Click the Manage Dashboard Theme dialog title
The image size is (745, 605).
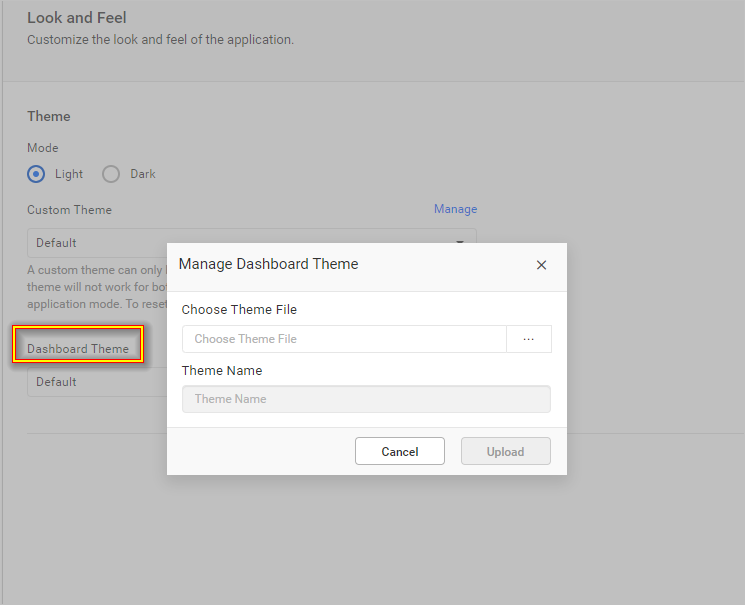[x=268, y=264]
